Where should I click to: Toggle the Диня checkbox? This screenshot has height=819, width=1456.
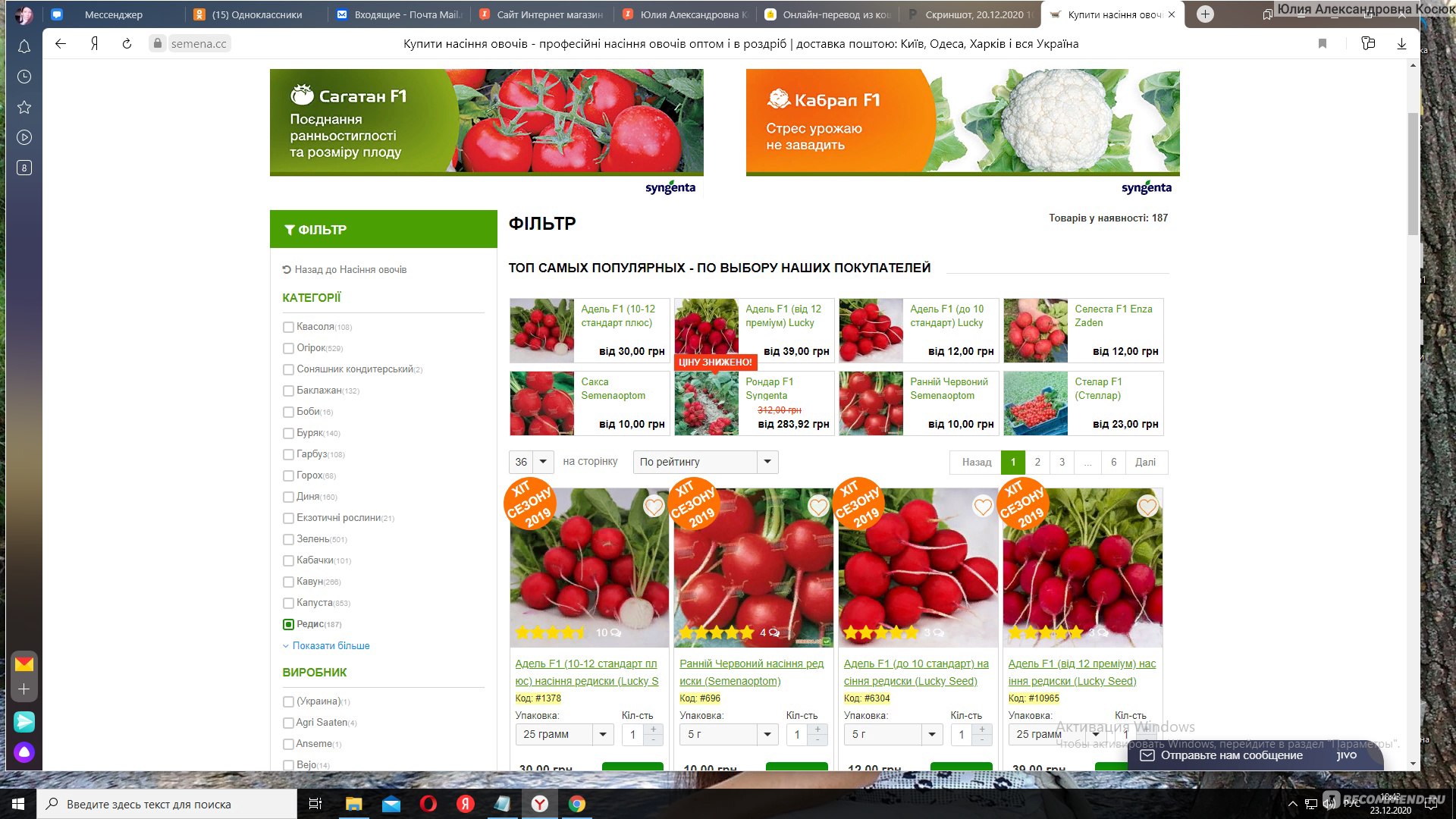pyautogui.click(x=288, y=497)
